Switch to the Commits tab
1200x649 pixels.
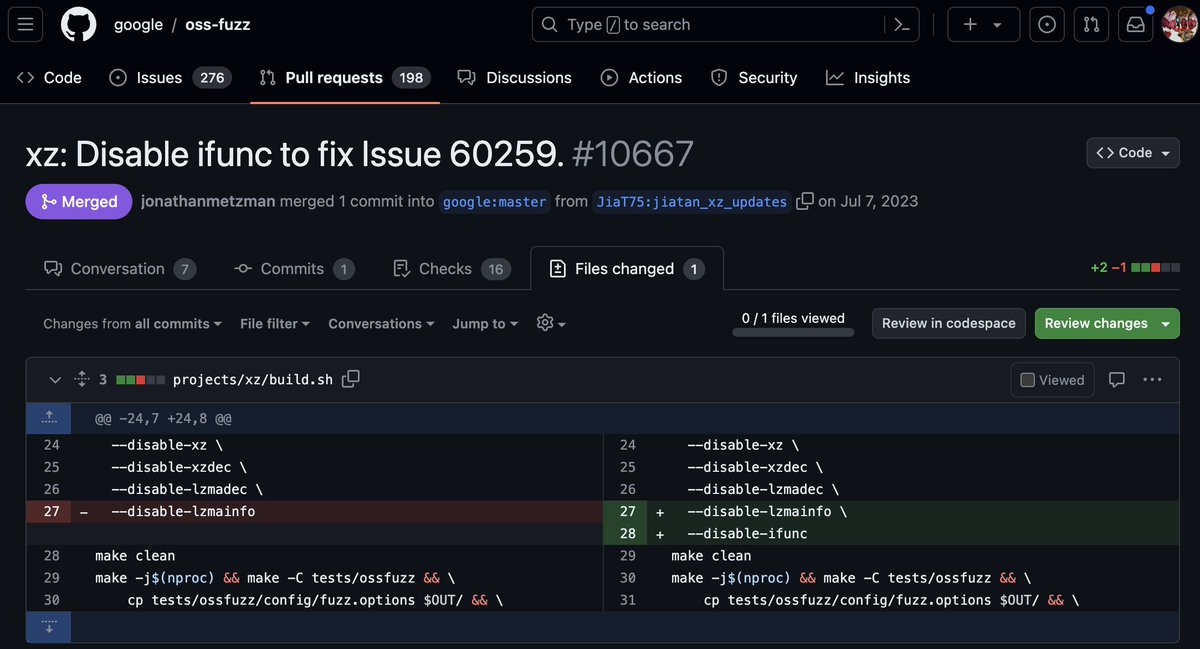[294, 268]
